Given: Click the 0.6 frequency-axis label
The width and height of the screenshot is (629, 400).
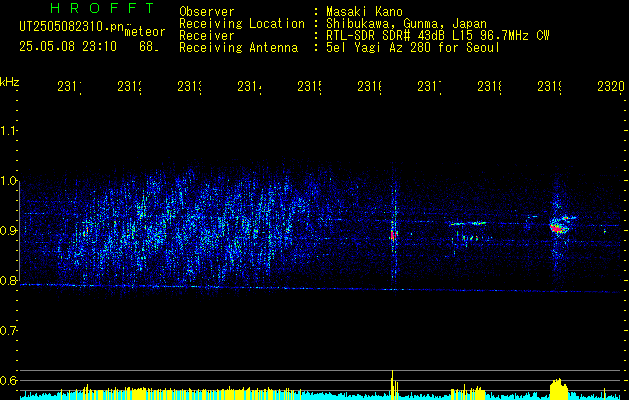Looking at the screenshot, I should pyautogui.click(x=8, y=380).
